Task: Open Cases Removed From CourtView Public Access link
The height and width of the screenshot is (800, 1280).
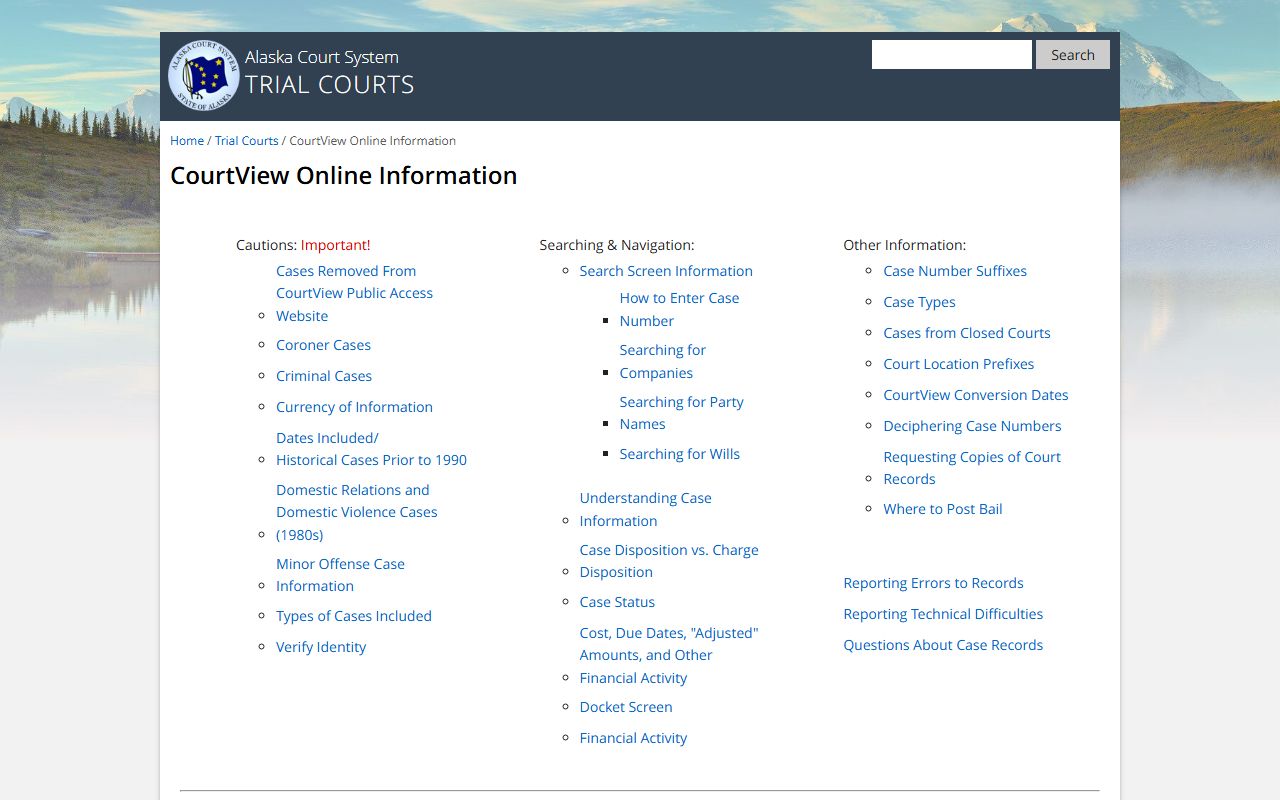Action: tap(354, 293)
